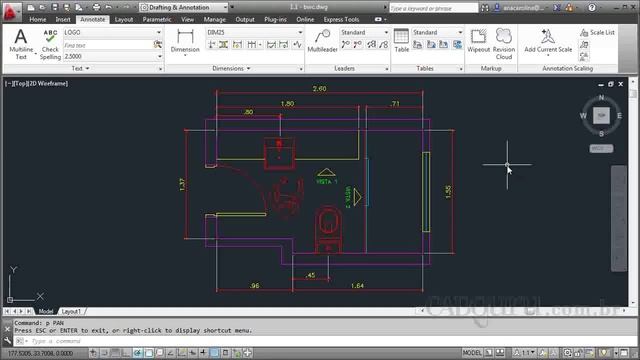Toggle Grid display in status bar
Screen dimensions: 640x360
[x=116, y=353]
